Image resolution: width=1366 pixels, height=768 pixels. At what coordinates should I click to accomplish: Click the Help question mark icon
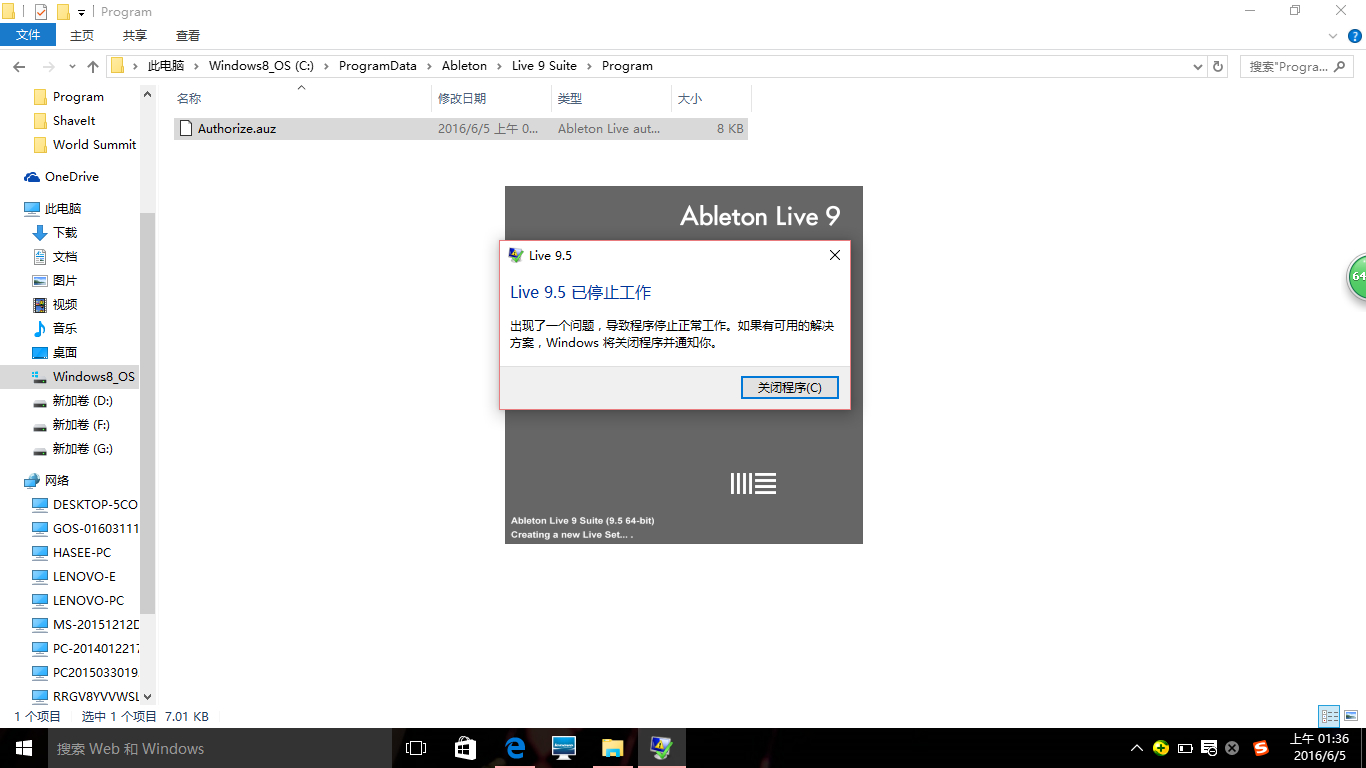click(1355, 36)
